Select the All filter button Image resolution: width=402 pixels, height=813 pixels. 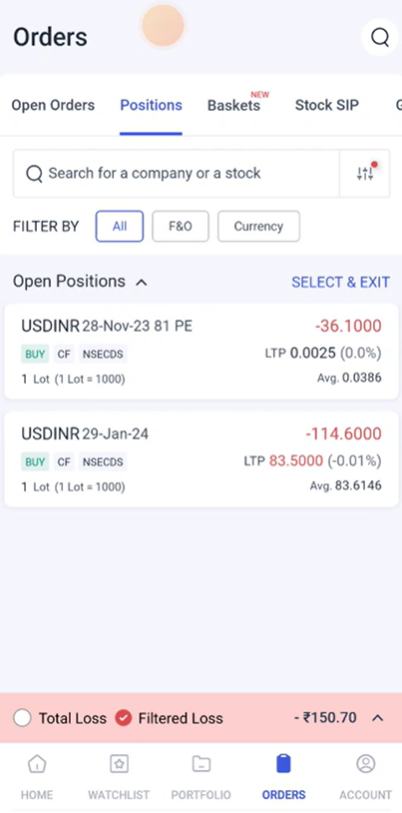119,226
